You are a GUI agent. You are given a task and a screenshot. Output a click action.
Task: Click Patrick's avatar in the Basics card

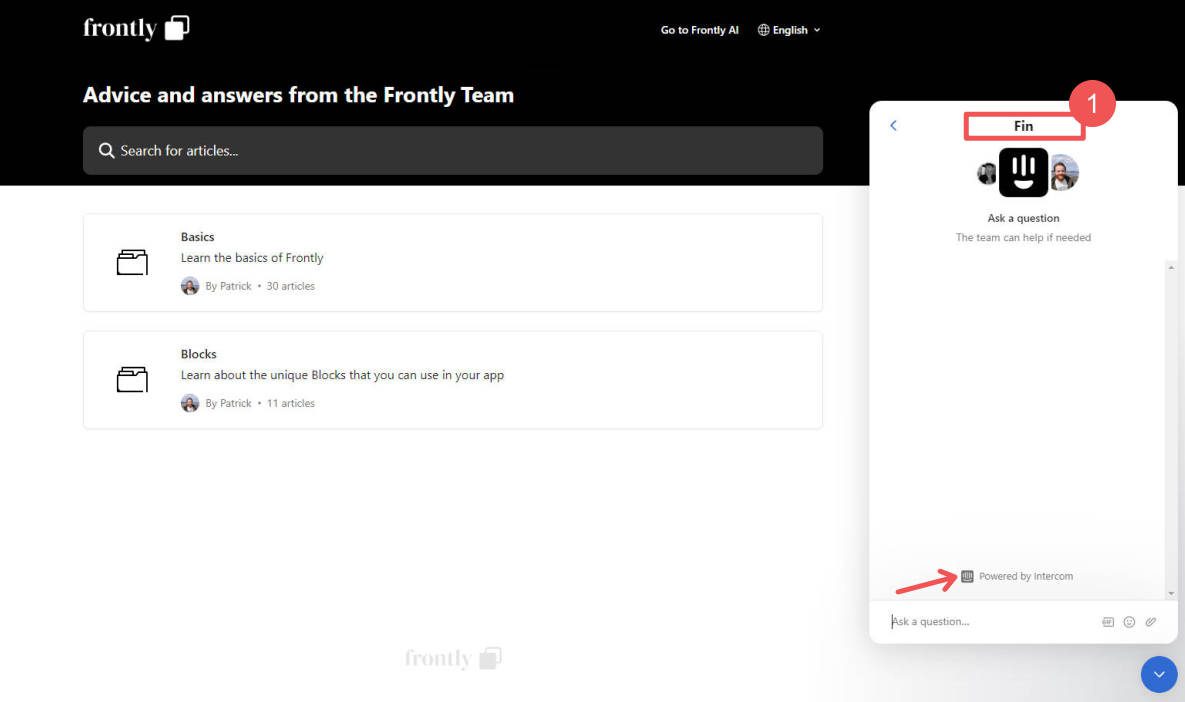pos(190,285)
